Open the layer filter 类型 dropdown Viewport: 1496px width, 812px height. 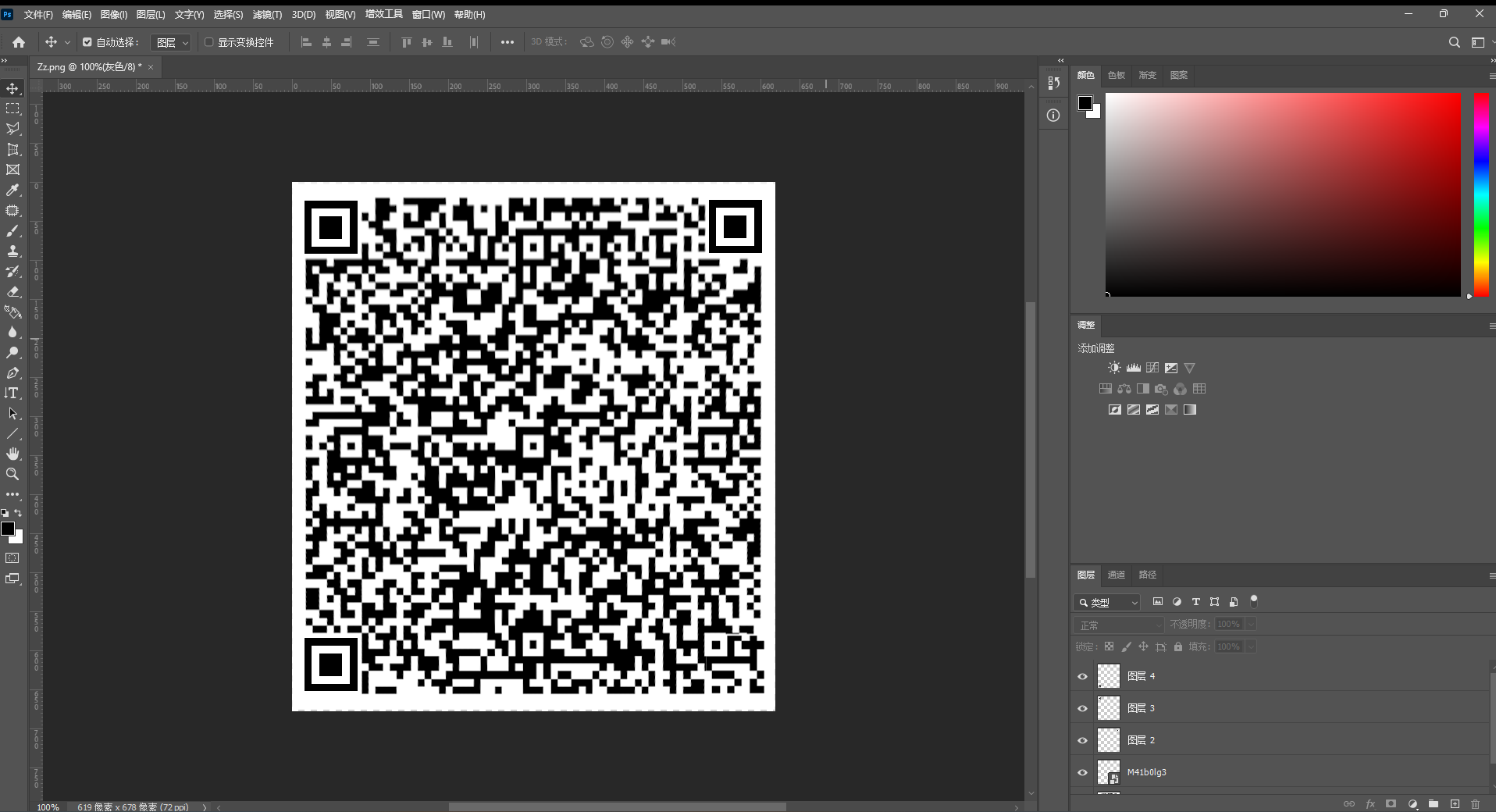coord(1107,602)
